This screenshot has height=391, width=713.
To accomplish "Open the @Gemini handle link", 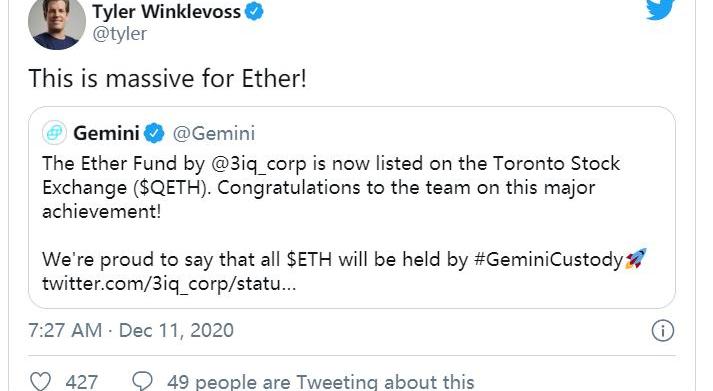I will point(214,134).
